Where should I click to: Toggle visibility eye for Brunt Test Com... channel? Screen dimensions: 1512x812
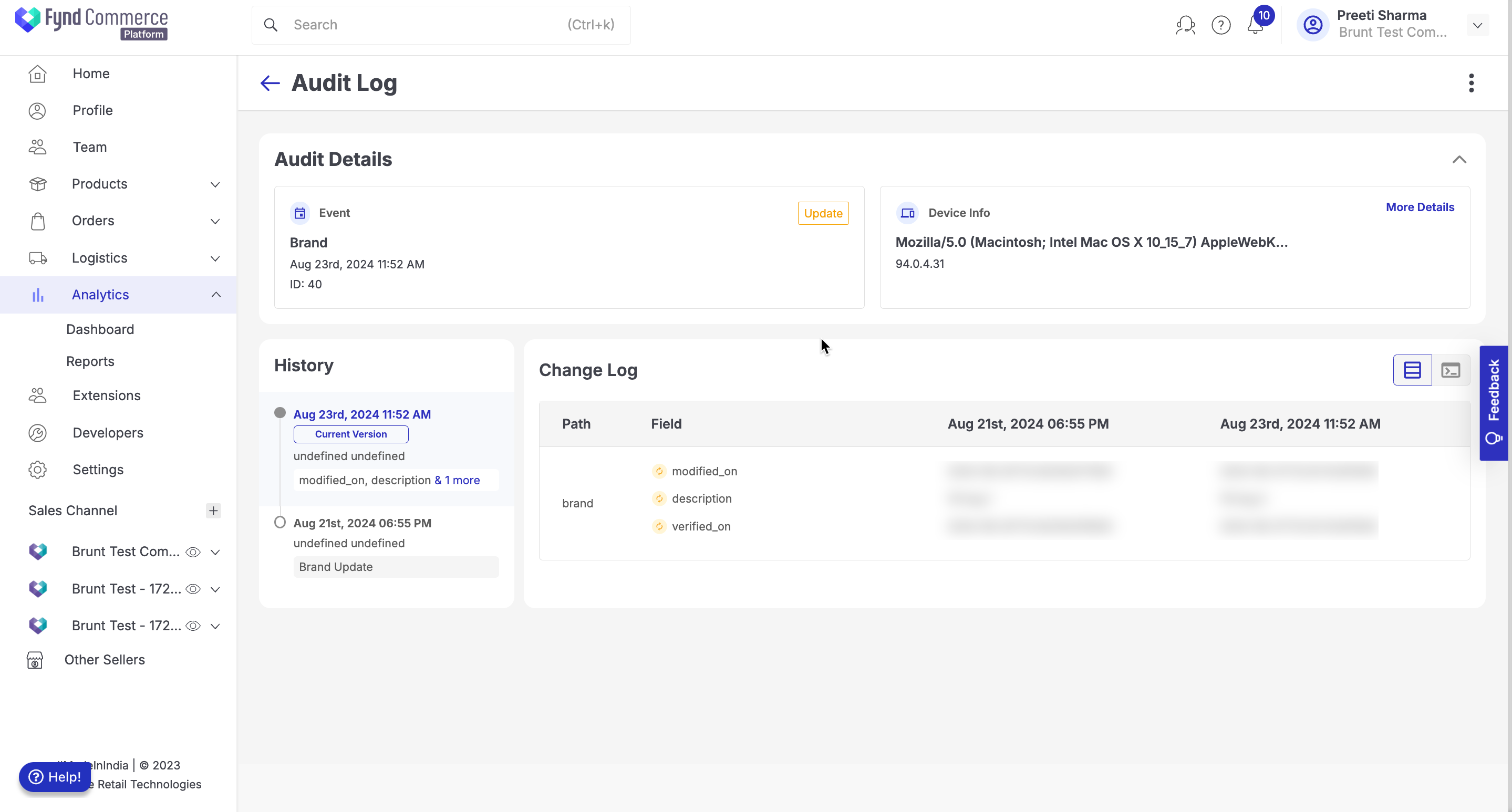193,552
